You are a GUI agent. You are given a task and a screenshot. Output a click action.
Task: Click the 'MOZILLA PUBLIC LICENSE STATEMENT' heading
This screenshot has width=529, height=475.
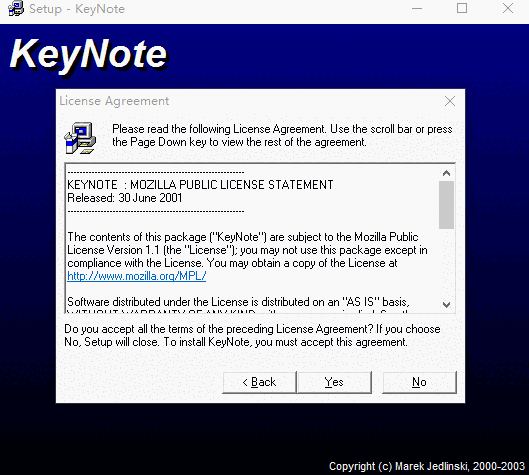[232, 185]
